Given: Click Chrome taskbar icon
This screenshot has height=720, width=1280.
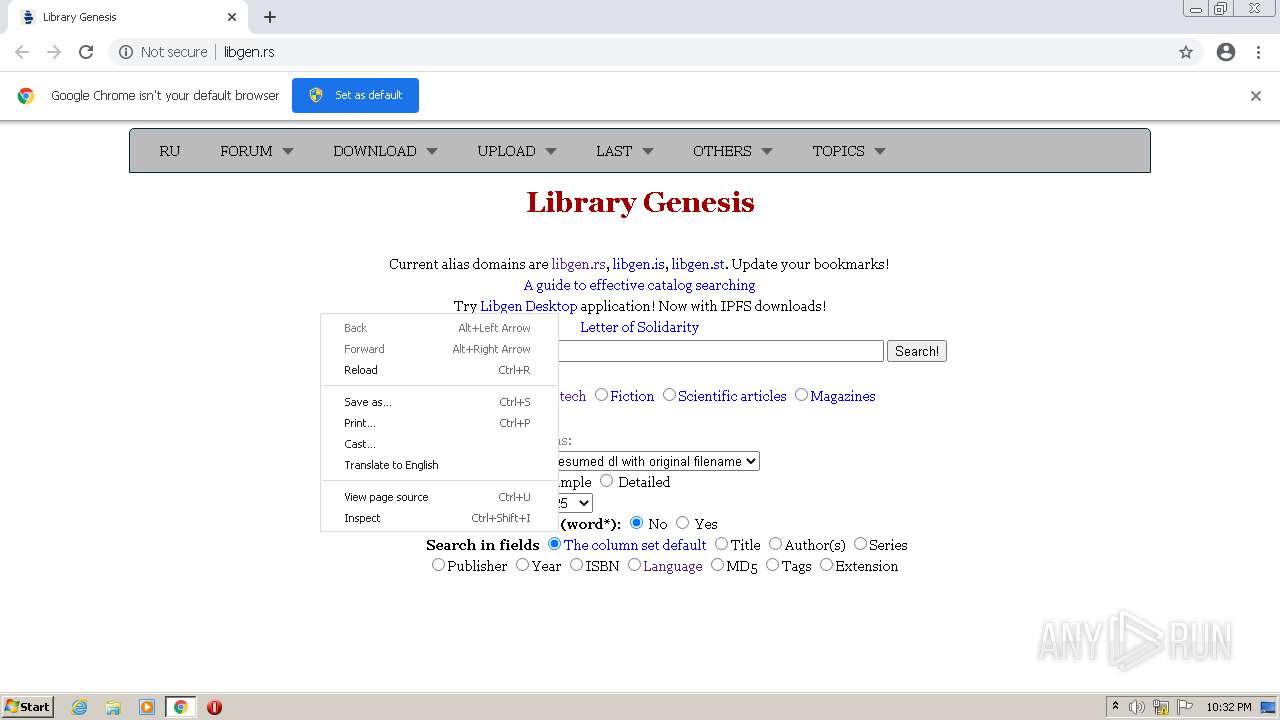Looking at the screenshot, I should point(180,707).
